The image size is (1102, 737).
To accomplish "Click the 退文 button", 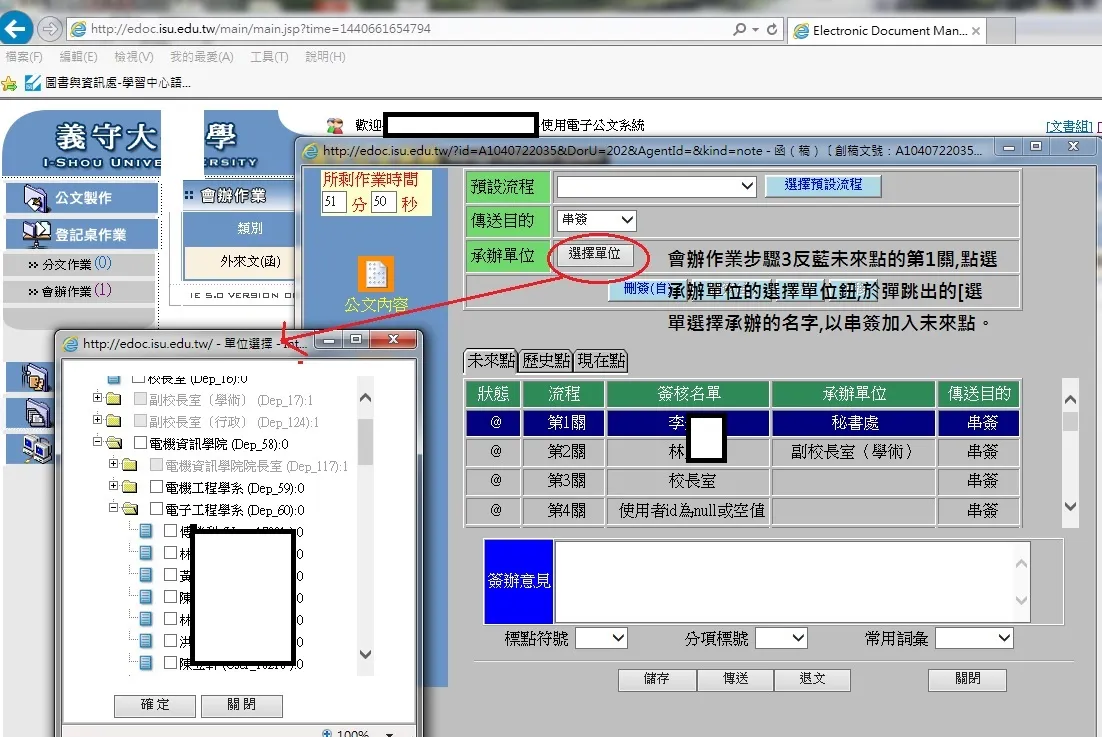I will coord(812,679).
